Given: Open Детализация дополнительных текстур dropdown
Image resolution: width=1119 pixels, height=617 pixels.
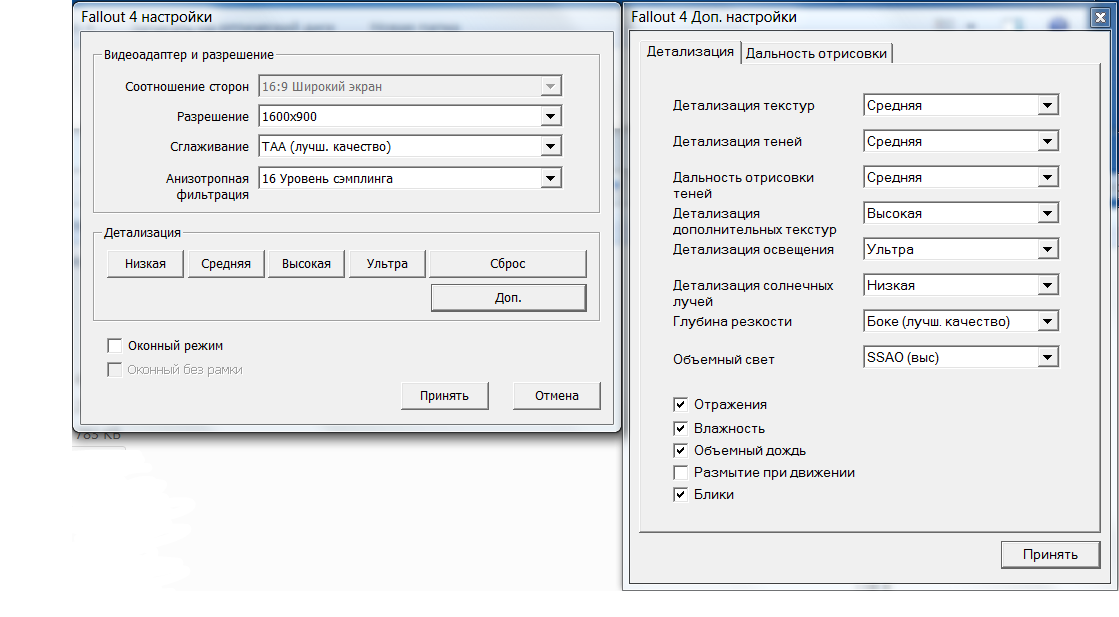Looking at the screenshot, I should (x=961, y=213).
